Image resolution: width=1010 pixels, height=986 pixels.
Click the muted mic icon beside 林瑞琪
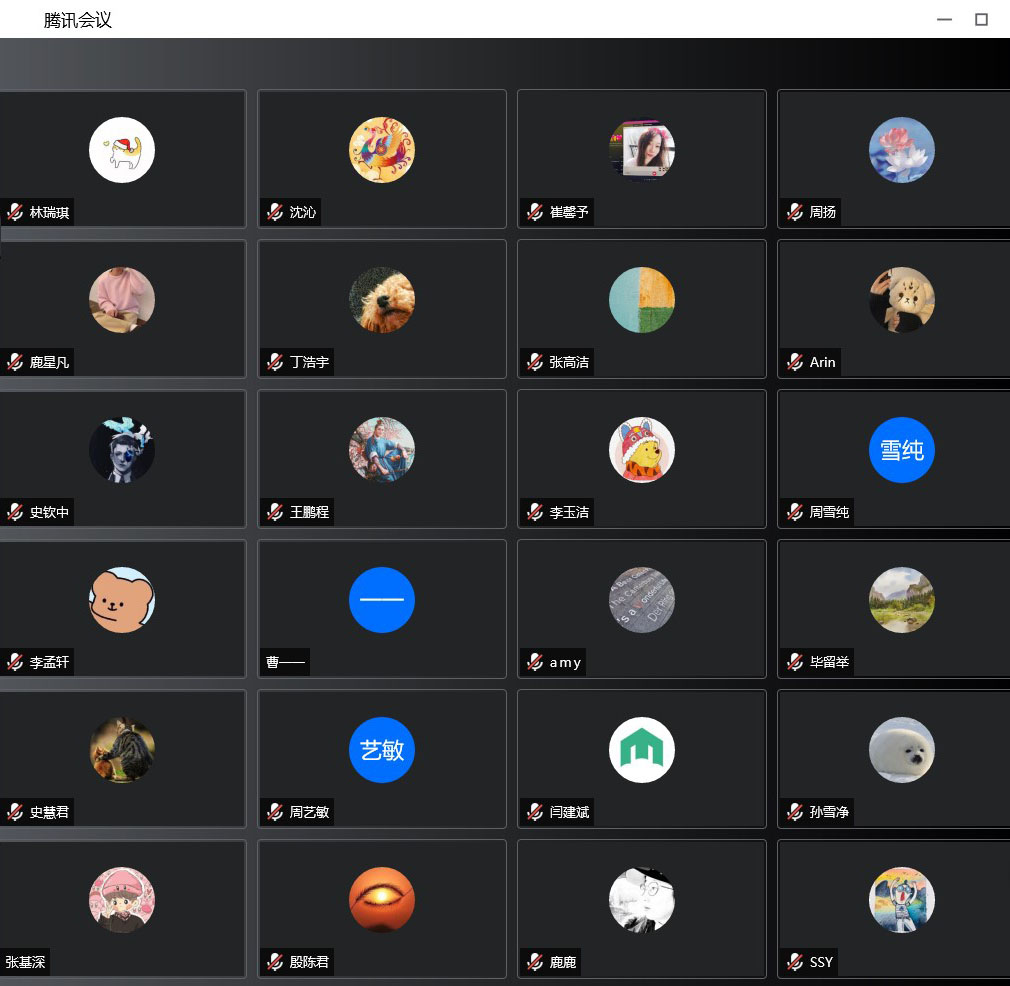tap(15, 212)
